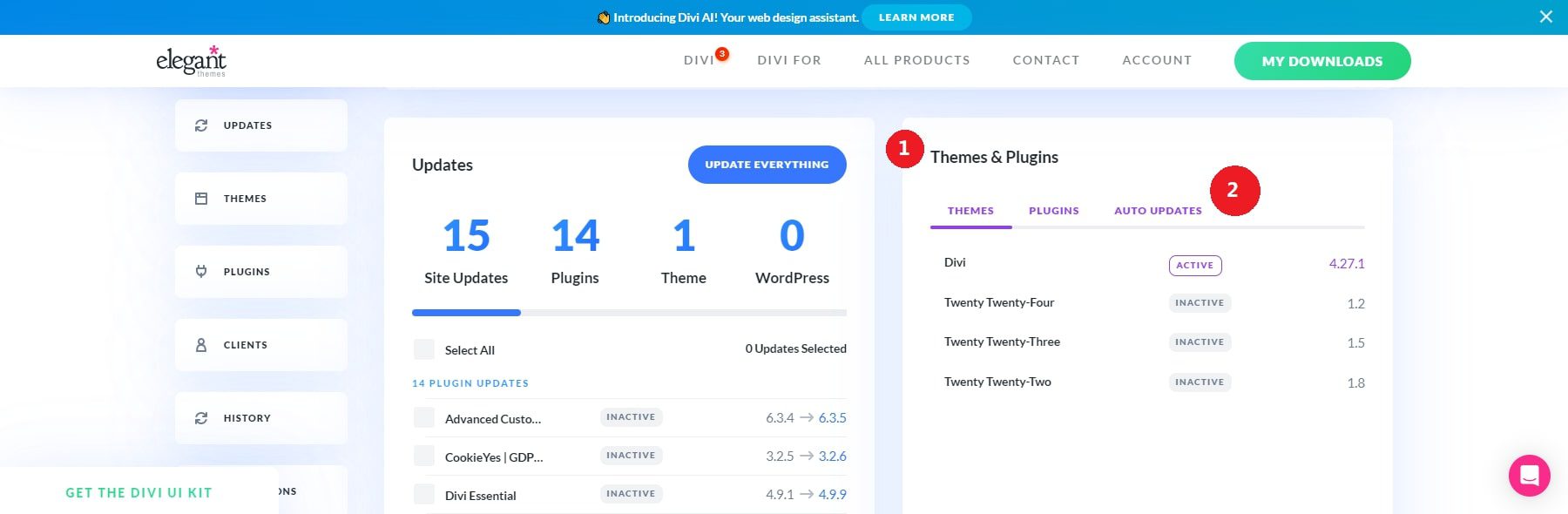Click the Clients person icon in sidebar
This screenshot has height=514, width=1568.
pos(201,345)
